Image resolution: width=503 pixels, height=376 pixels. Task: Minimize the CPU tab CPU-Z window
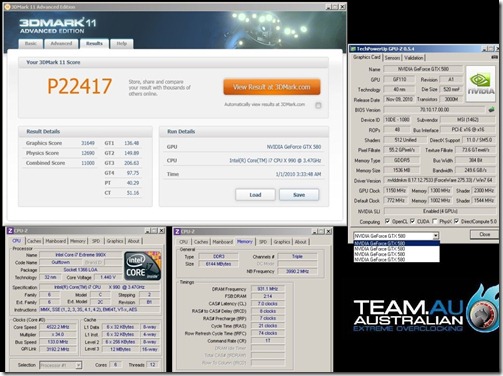(x=147, y=231)
